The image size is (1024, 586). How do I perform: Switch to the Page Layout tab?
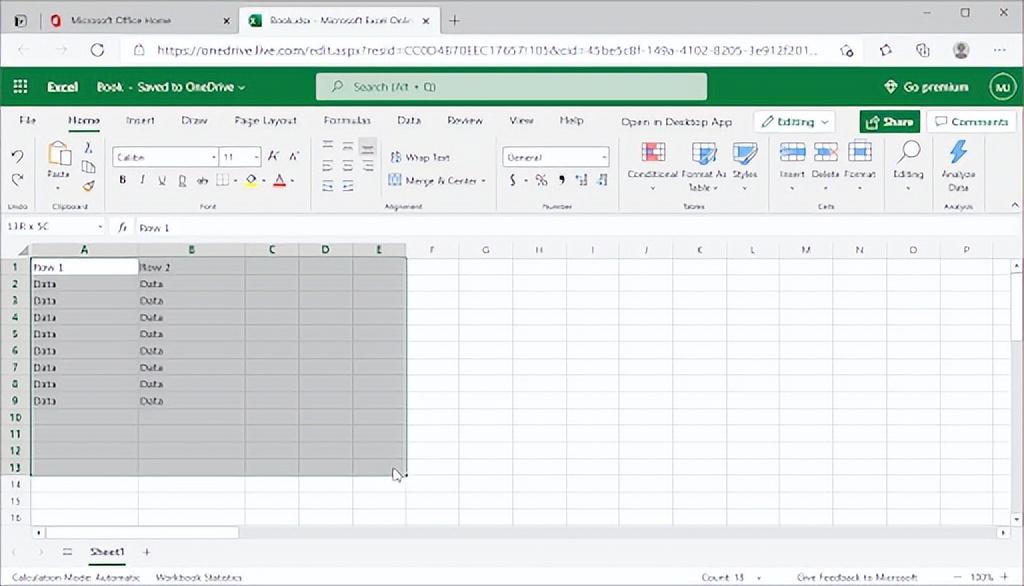(265, 120)
